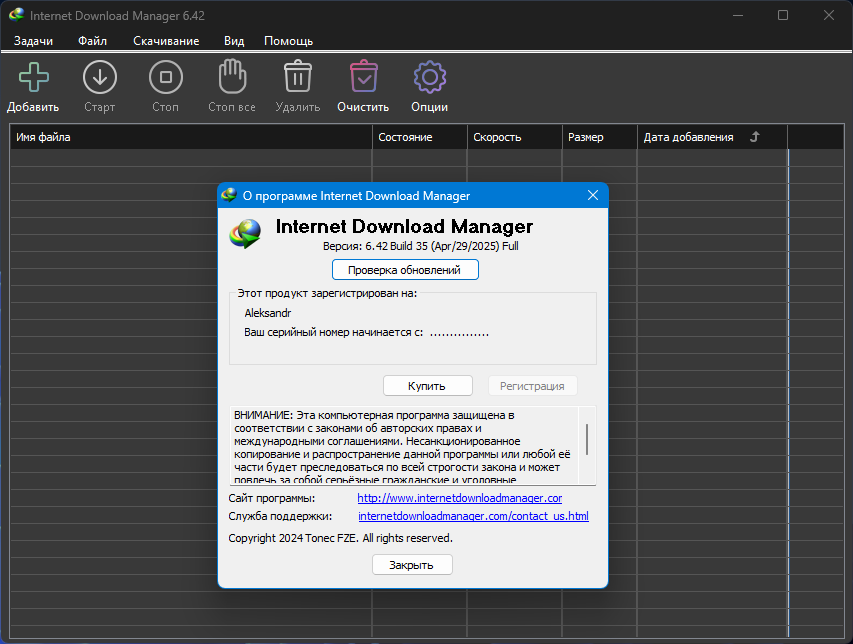Click the Copyright 2024 Tonec FZE text
Screen dimensions: 853x644
click(x=341, y=538)
